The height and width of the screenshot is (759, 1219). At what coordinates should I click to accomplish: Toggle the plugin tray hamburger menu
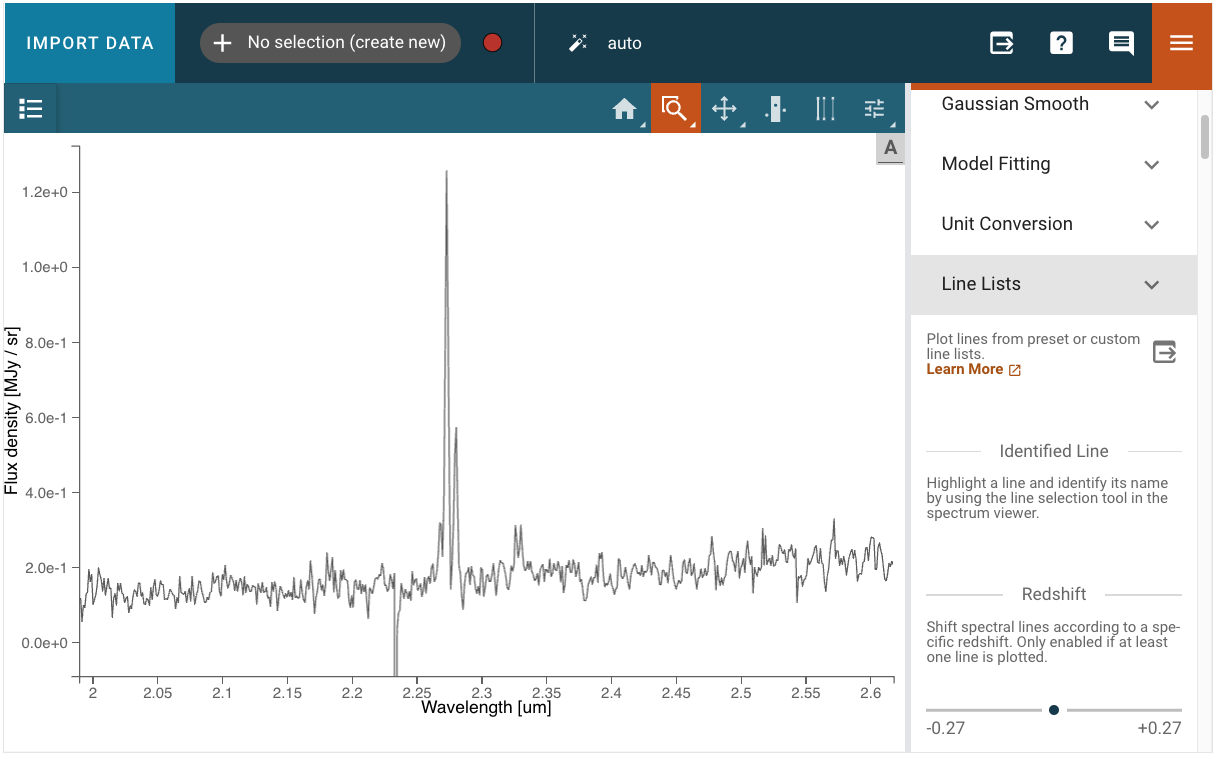coord(1181,43)
